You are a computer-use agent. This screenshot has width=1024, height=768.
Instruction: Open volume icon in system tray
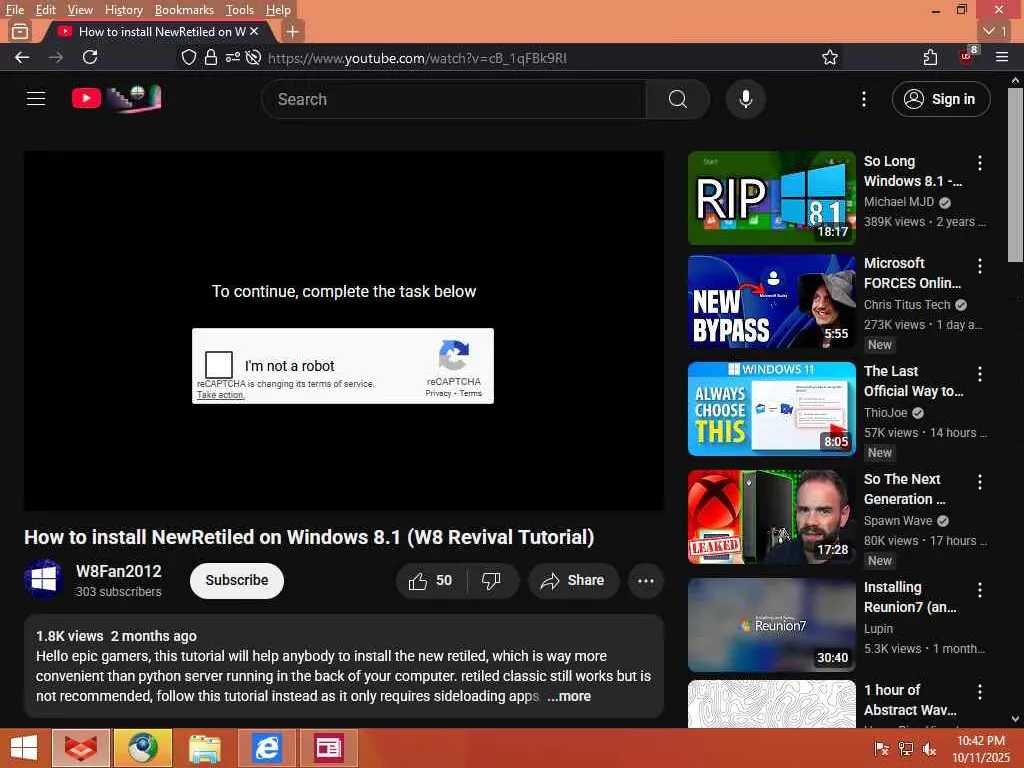[929, 749]
